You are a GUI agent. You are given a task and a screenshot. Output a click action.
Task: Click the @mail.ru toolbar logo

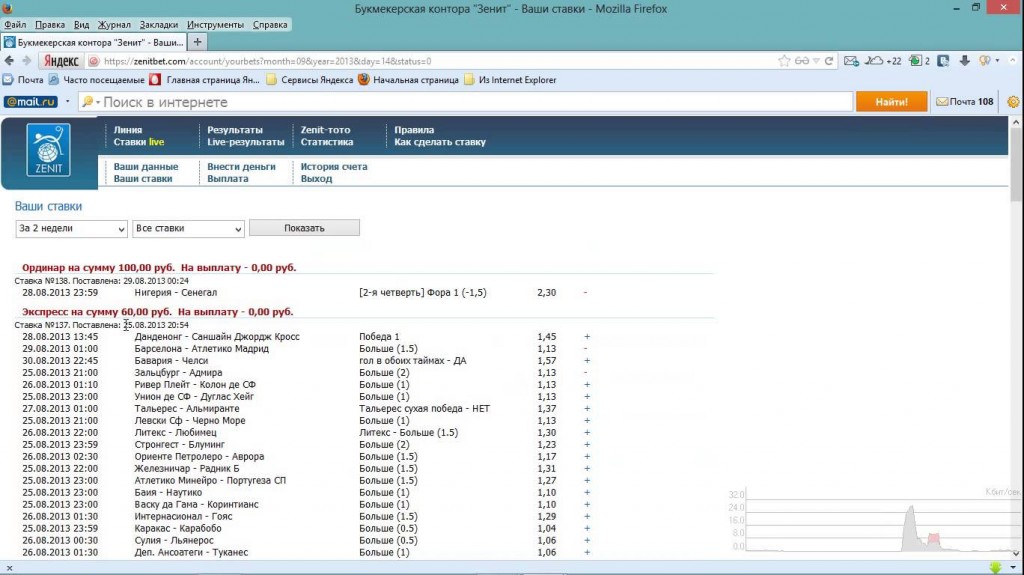click(x=31, y=102)
